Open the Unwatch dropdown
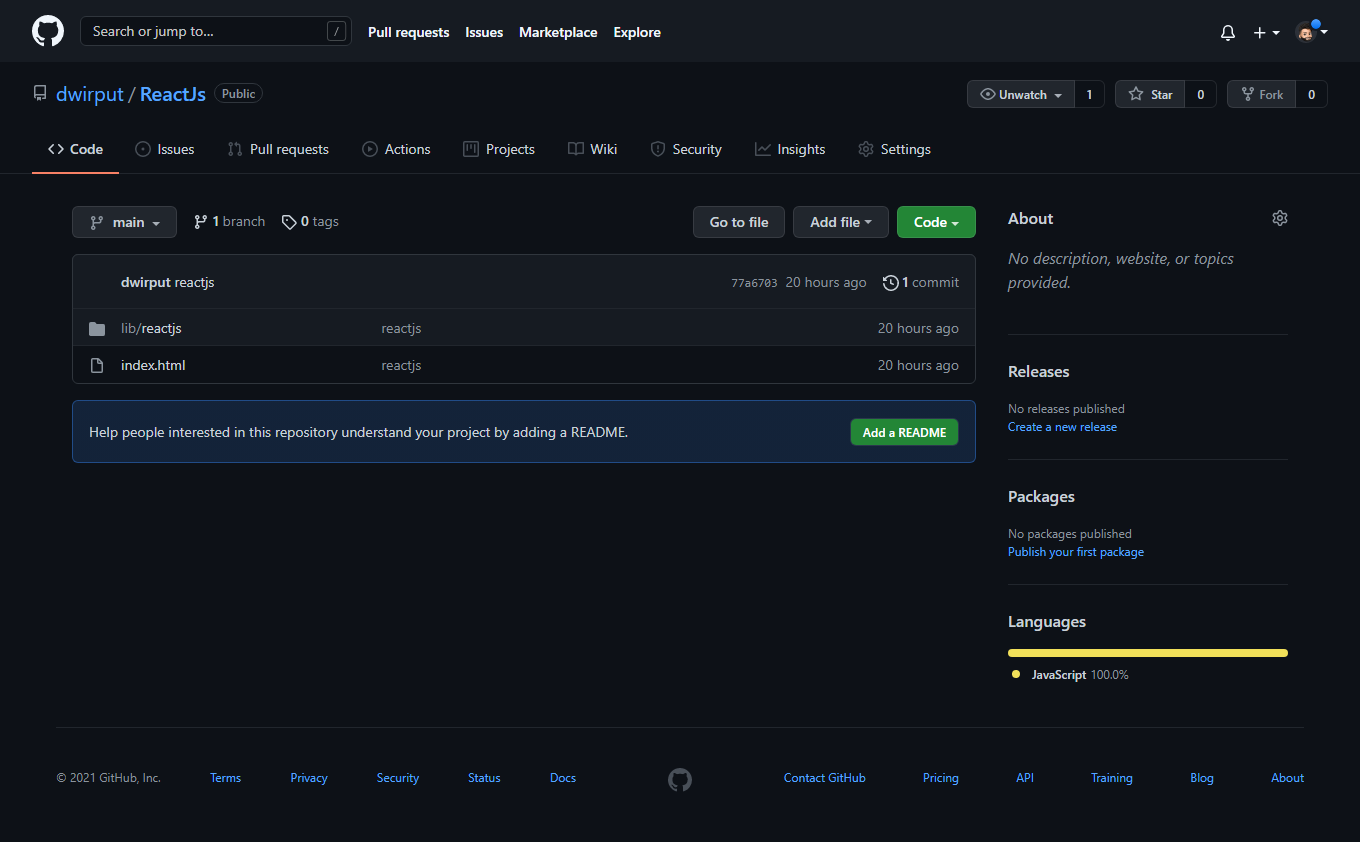The height and width of the screenshot is (842, 1360). 1021,94
